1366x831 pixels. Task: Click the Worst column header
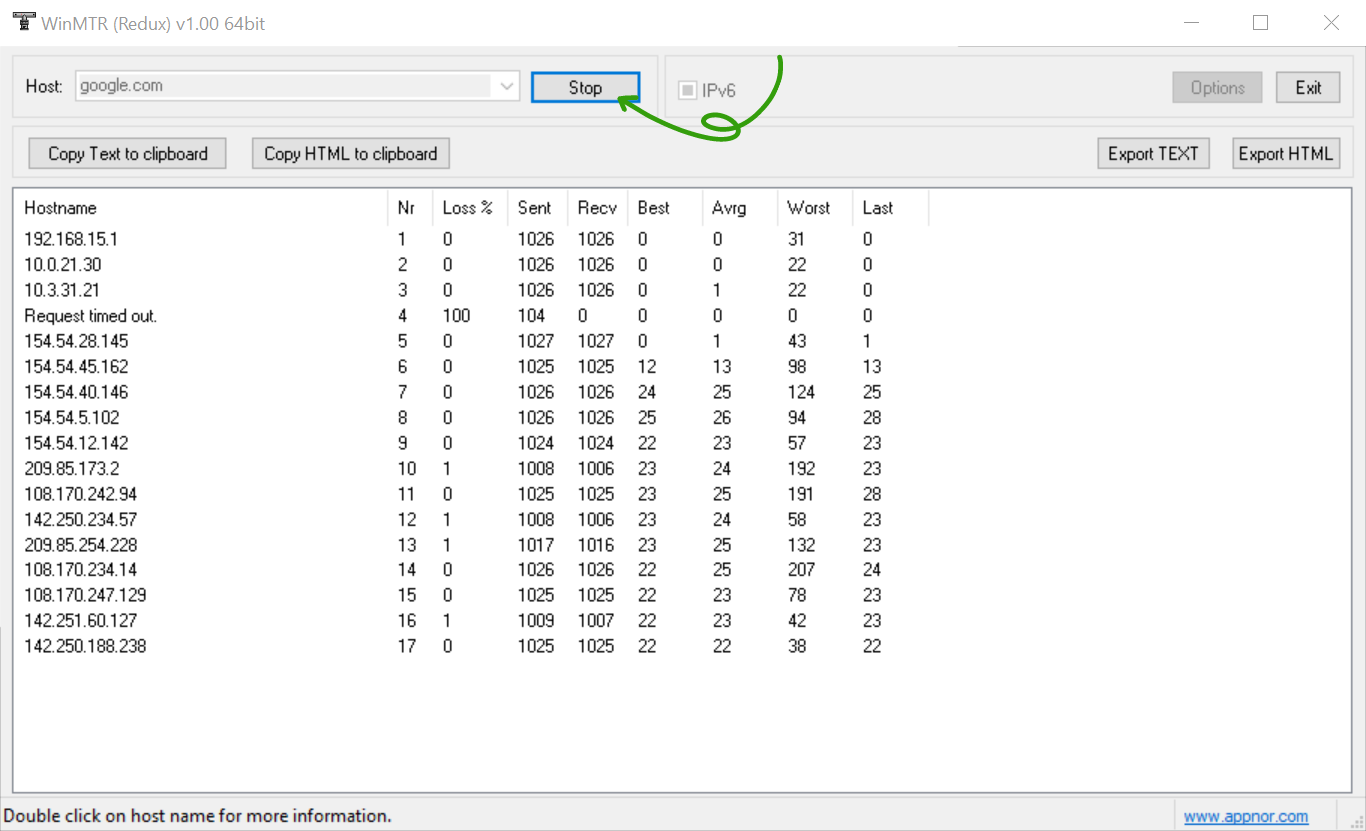(x=808, y=208)
